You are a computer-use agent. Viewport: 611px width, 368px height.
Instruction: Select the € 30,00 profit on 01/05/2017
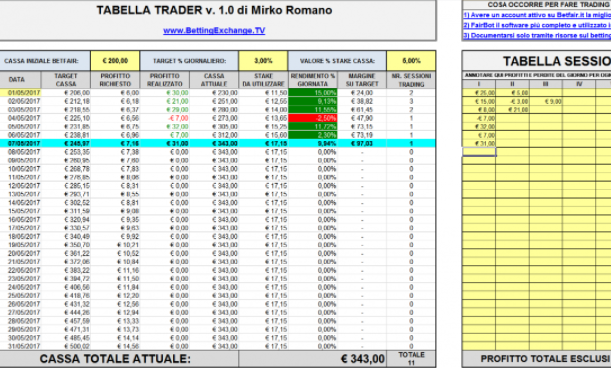(x=164, y=93)
